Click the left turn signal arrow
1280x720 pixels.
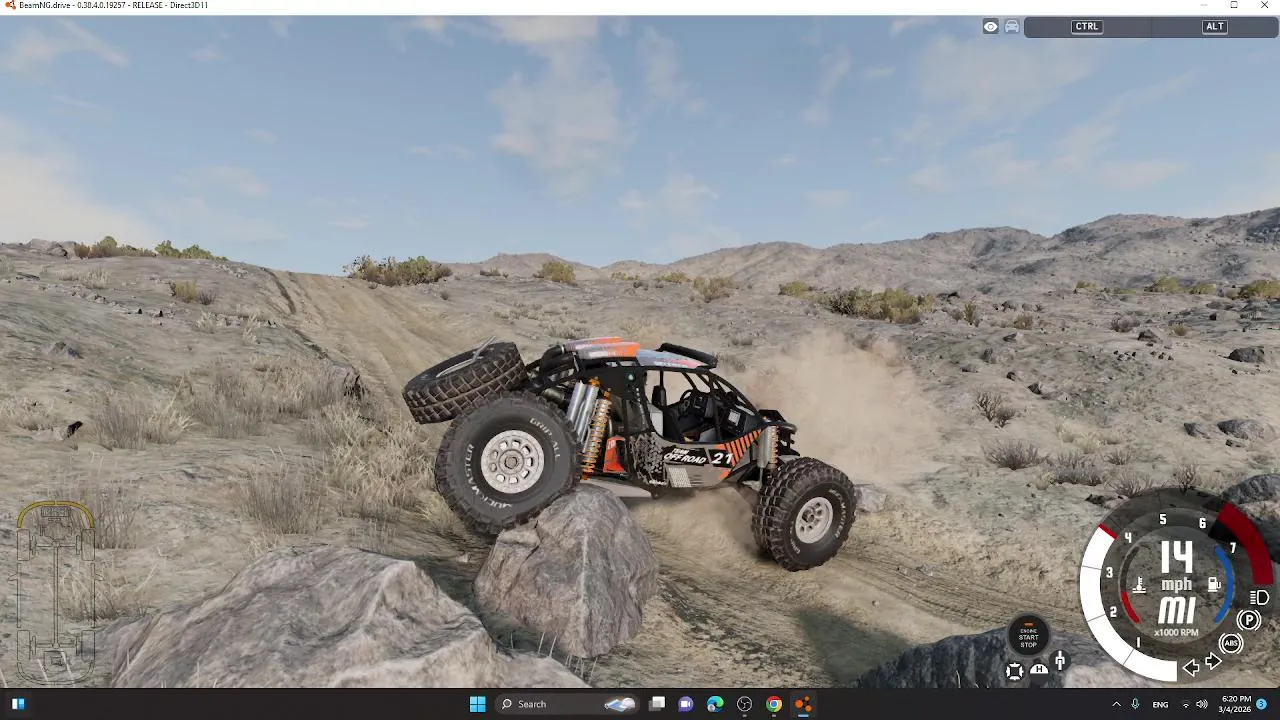click(x=1190, y=668)
